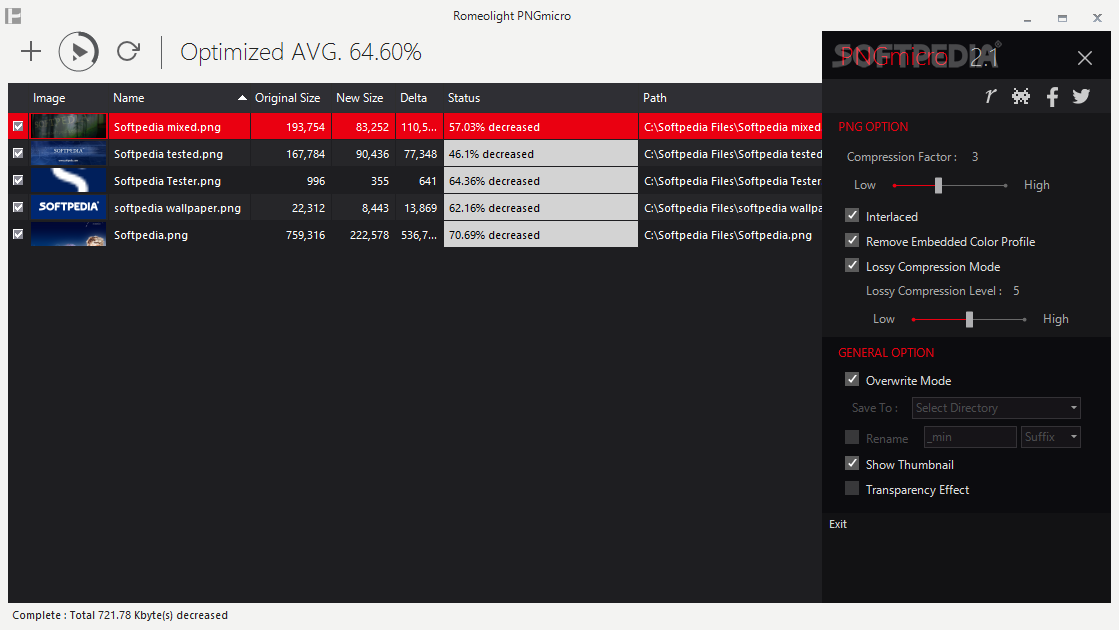Click the '57.03% decreased' status cell

click(540, 127)
